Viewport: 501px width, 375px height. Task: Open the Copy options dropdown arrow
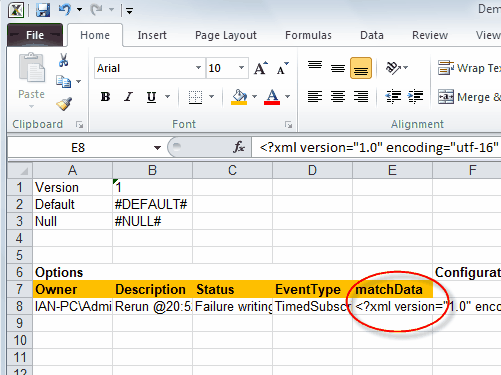[x=79, y=81]
